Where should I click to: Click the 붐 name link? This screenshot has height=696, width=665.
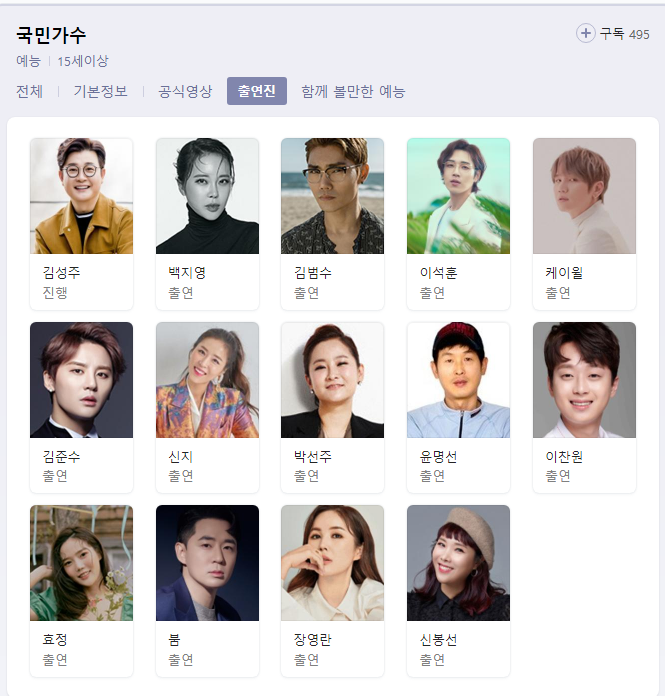(174, 640)
